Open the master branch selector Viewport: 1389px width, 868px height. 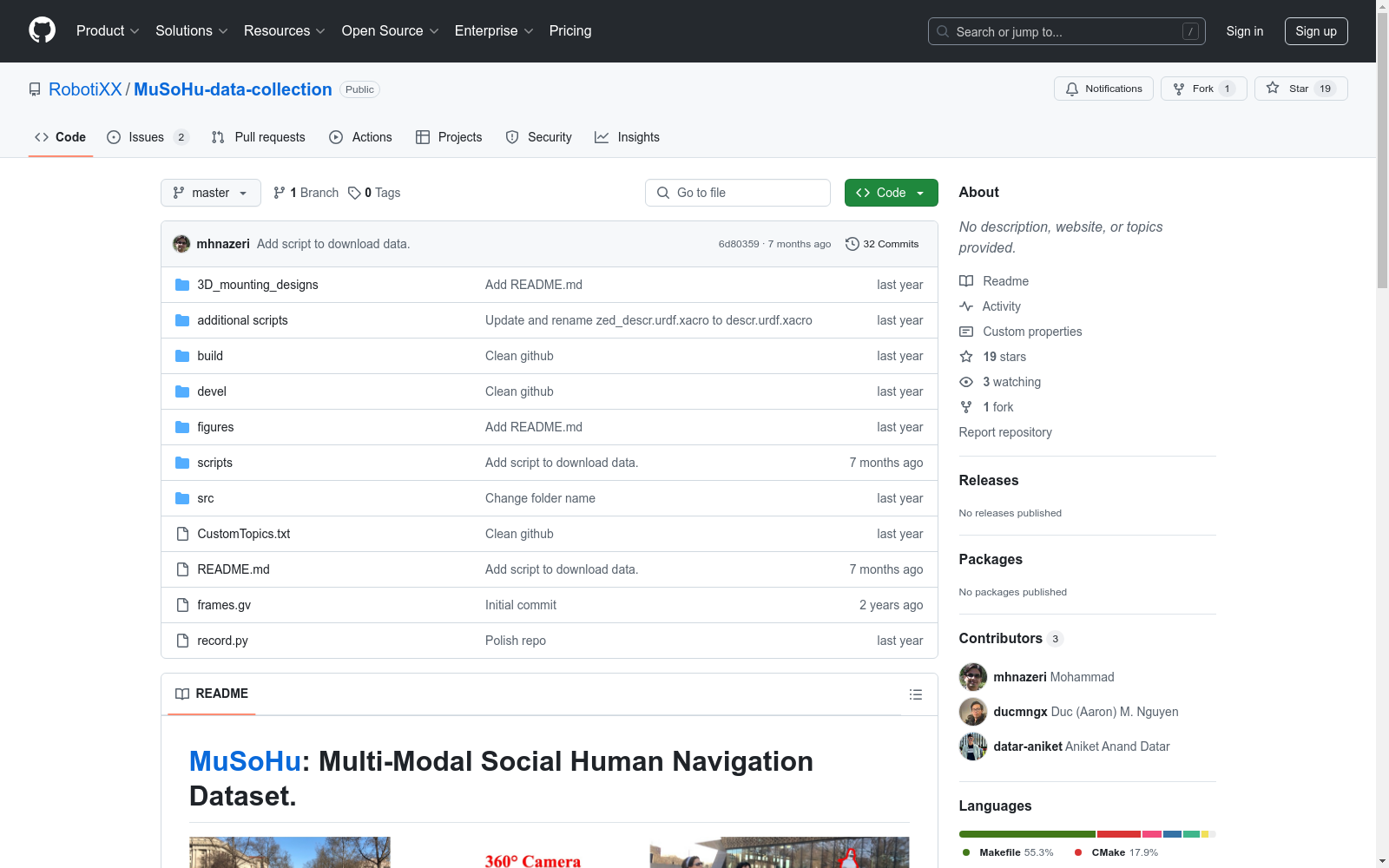pos(211,193)
